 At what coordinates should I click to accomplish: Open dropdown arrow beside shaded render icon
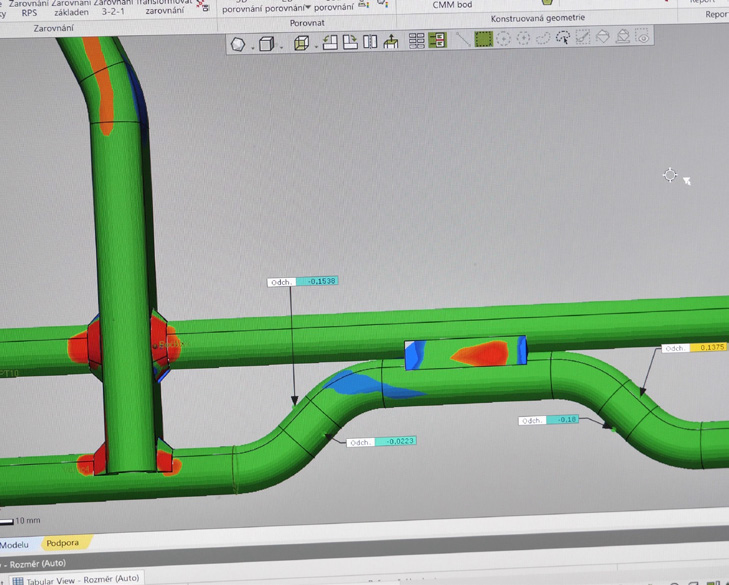(x=251, y=46)
